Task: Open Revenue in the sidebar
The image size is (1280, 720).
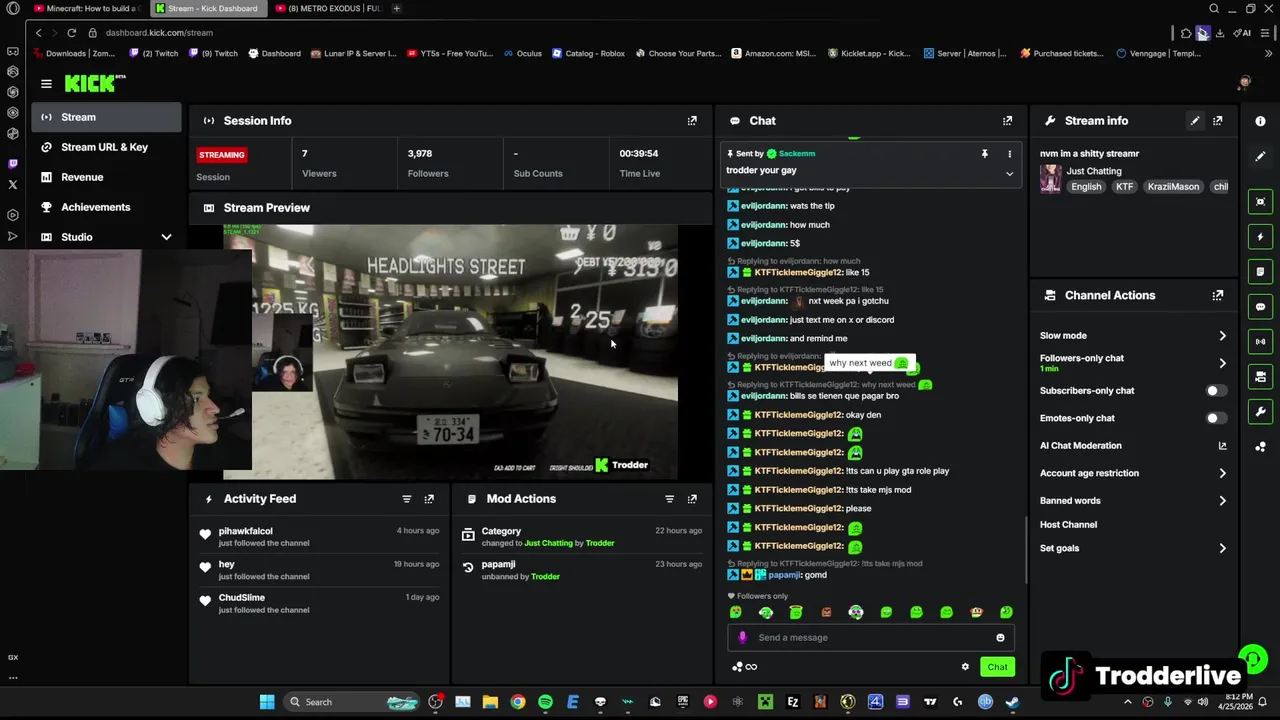Action: 106,177
